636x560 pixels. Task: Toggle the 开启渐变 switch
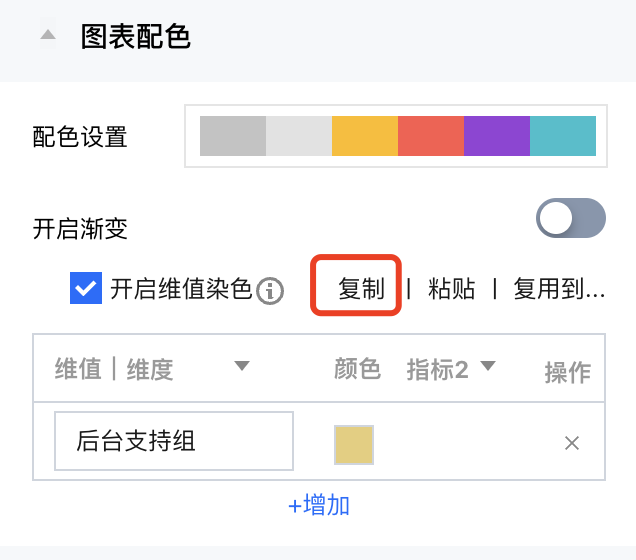tap(571, 218)
